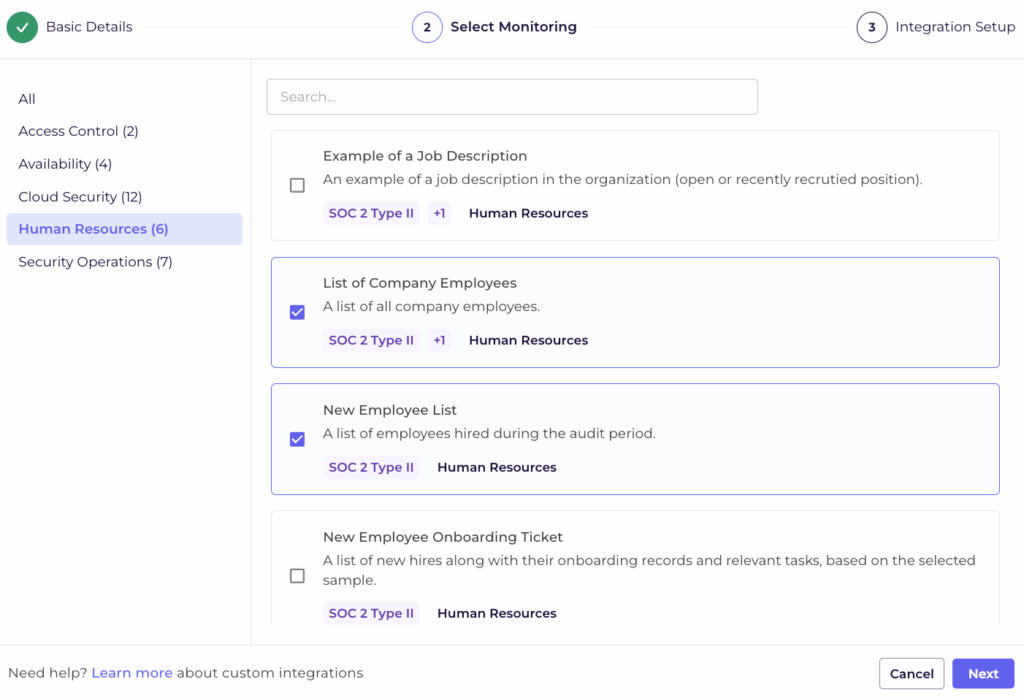Click Human Resources label on Company Employees card
The width and height of the screenshot is (1024, 698).
tap(528, 340)
